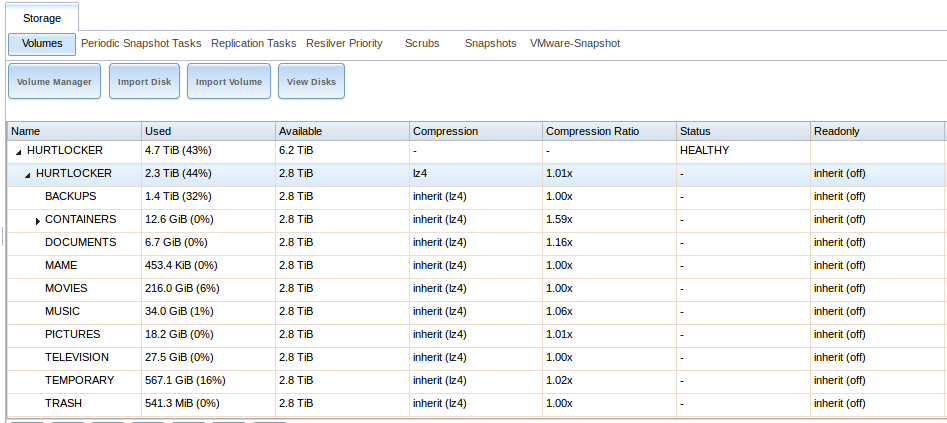Viewport: 947px width, 423px height.
Task: Collapse the nested HURTLOCKER dataset arrow
Action: tap(27, 174)
